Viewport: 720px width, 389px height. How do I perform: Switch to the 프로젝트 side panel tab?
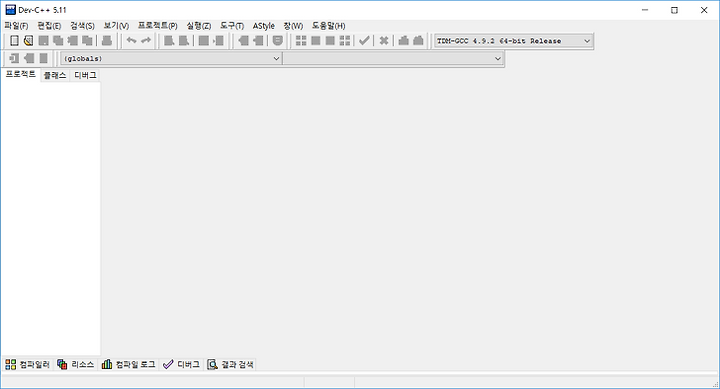(21, 74)
